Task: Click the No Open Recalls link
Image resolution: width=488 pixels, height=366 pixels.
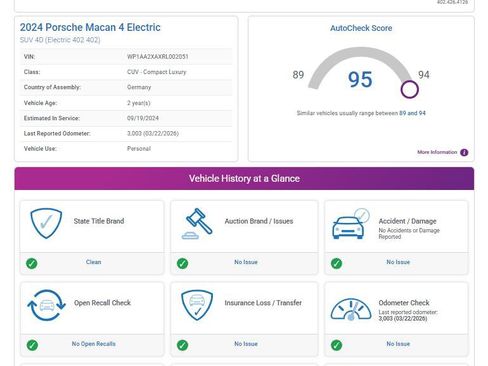Action: click(x=94, y=344)
